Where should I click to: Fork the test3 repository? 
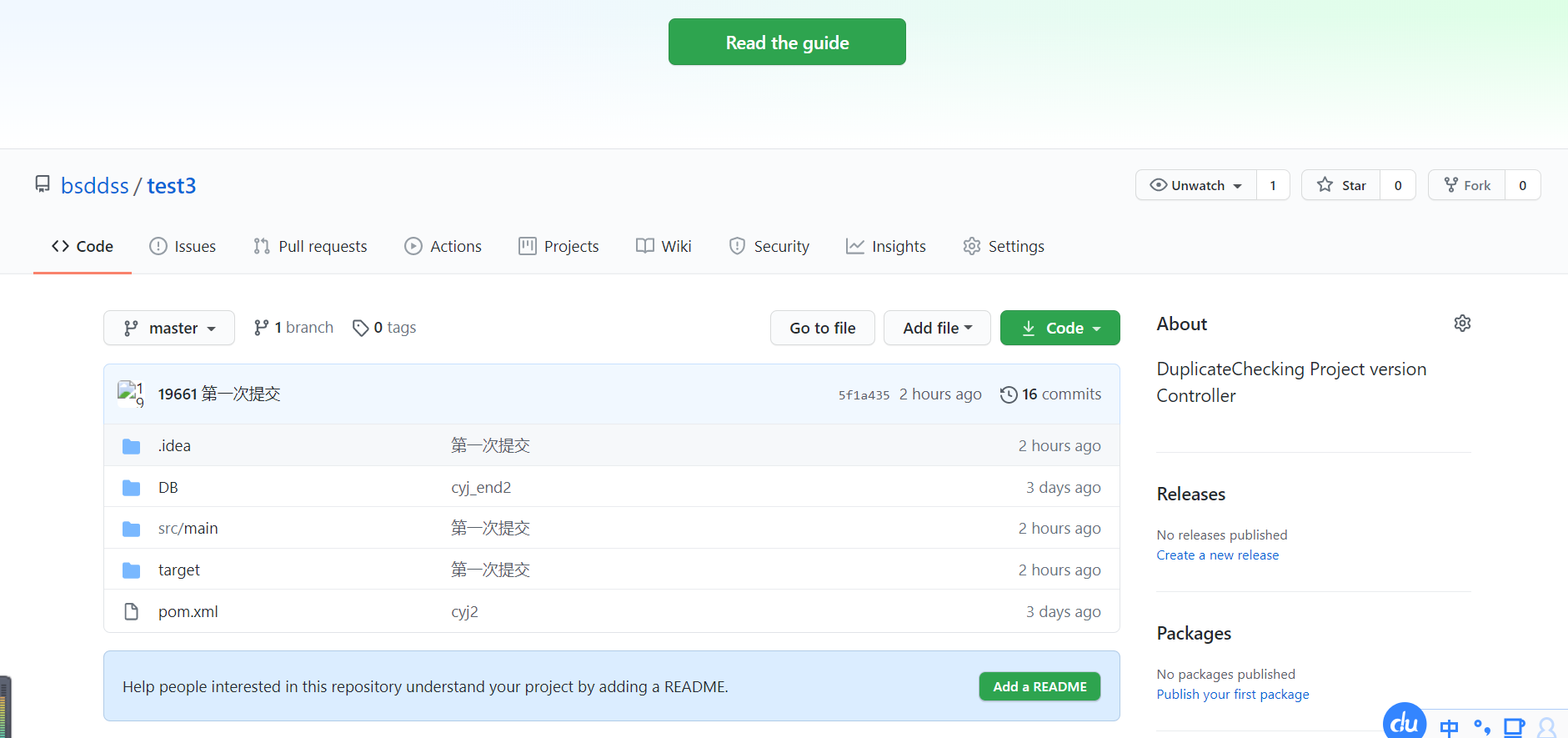1467,185
